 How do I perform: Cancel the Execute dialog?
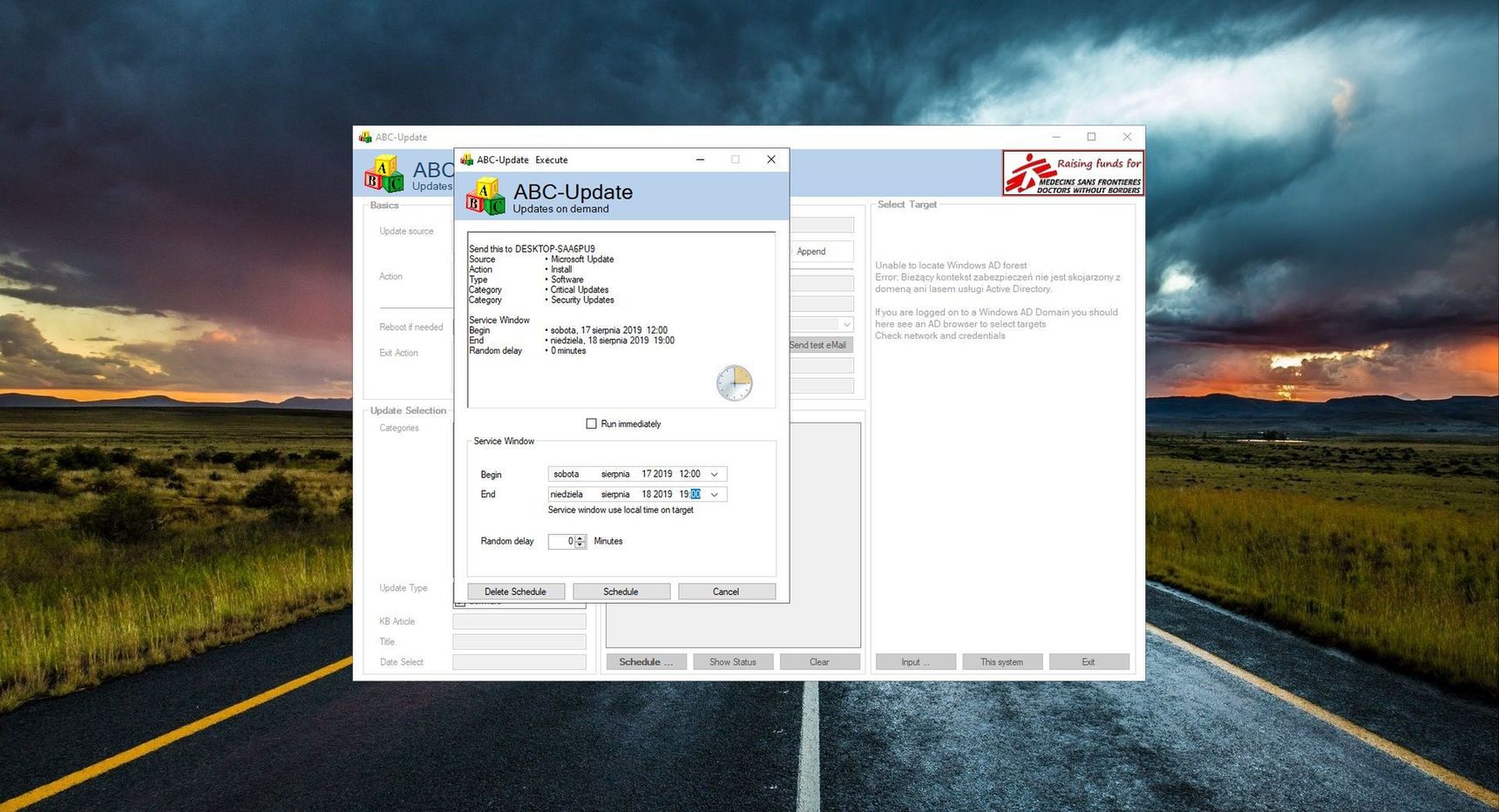(x=726, y=592)
